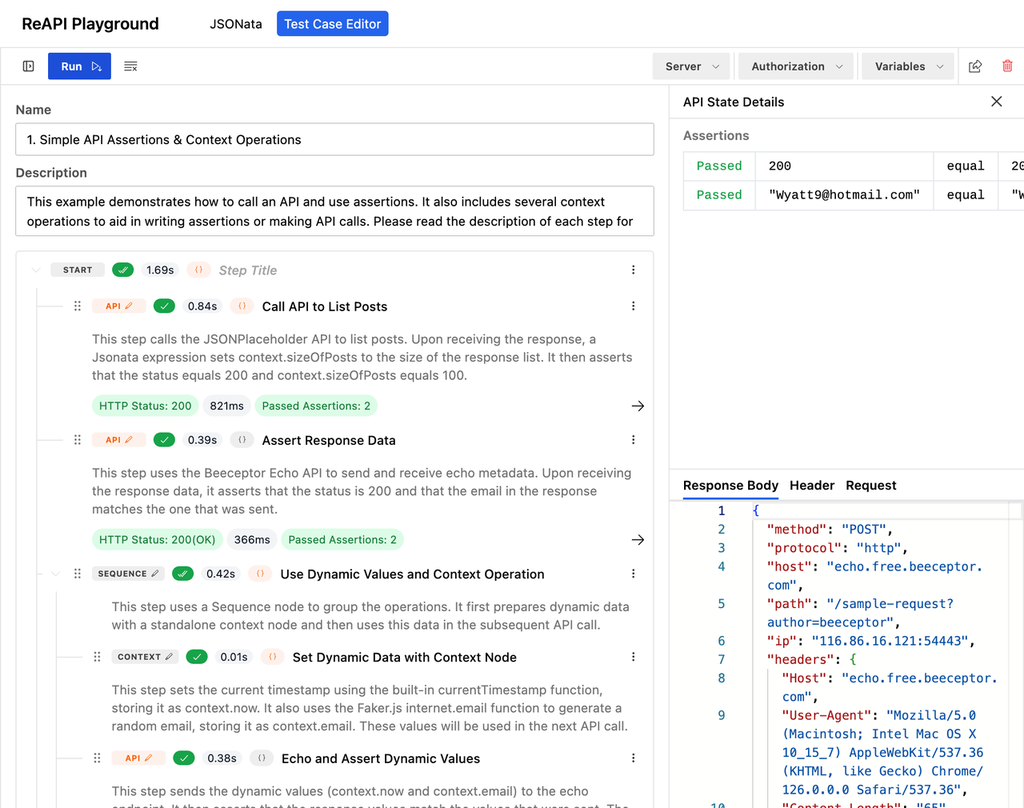Open three-dot menu for Call API to List Posts
Viewport: 1024px width, 808px height.
pyautogui.click(x=633, y=306)
